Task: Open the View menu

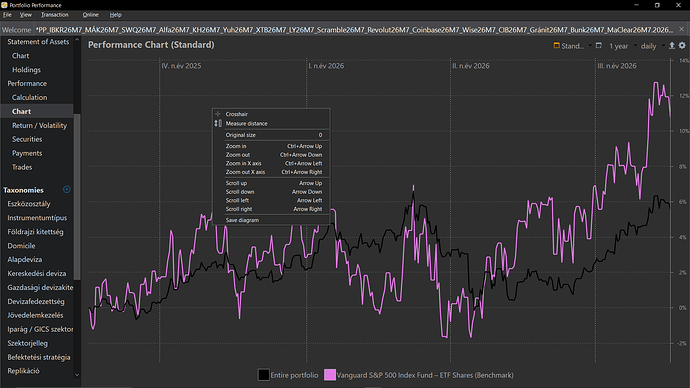Action: click(26, 15)
